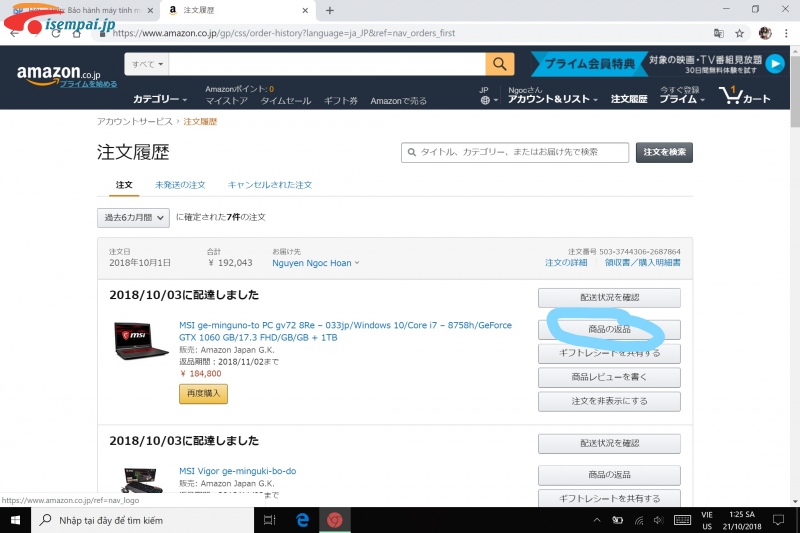Screen dimensions: 800x533
Task: Open the notification center icon
Action: [779, 520]
